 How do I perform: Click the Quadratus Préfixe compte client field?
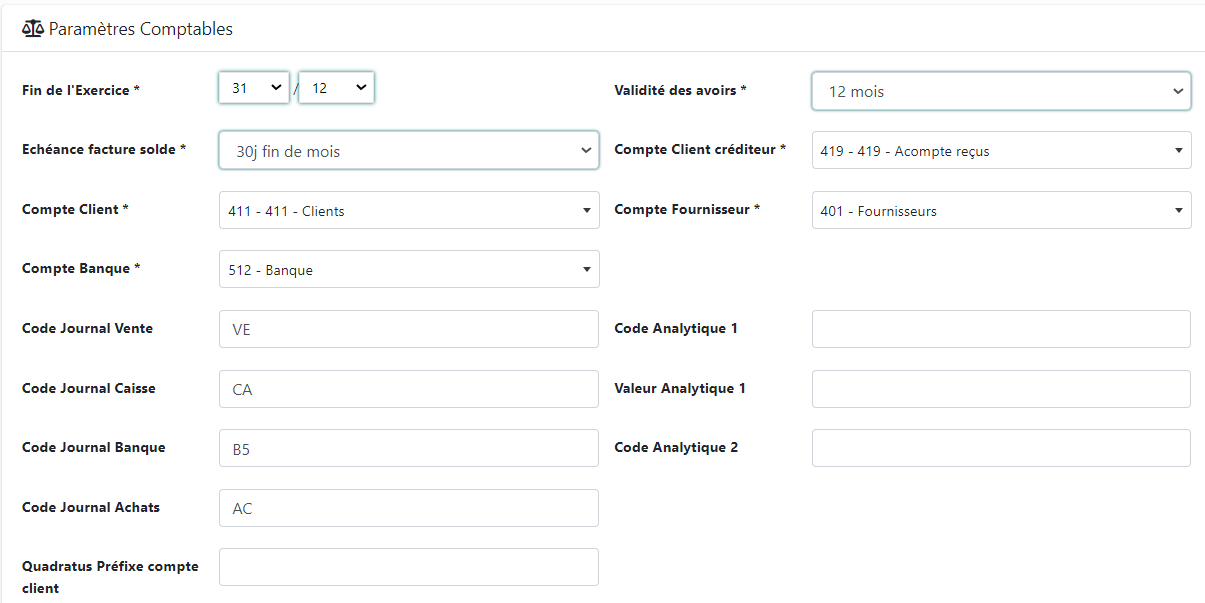point(408,567)
